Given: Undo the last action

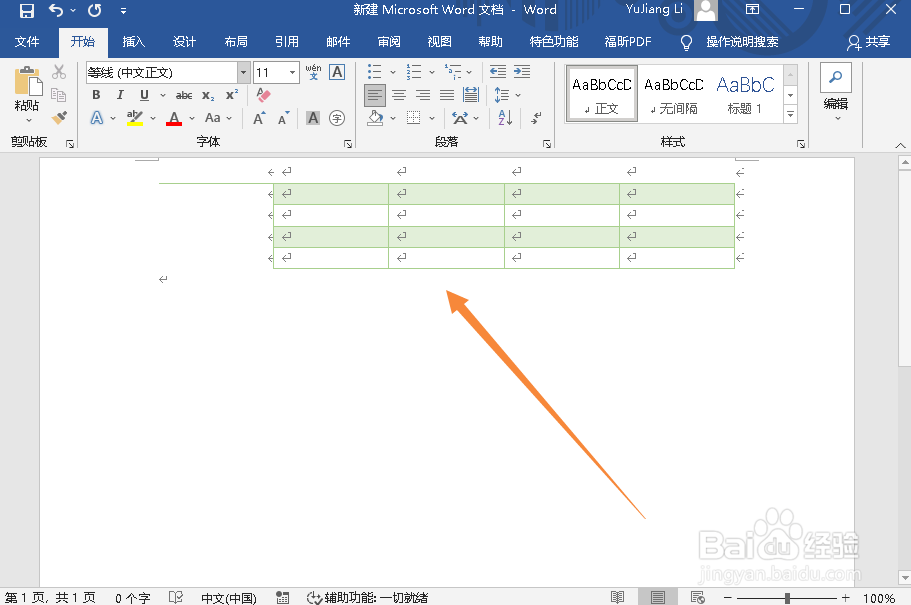Looking at the screenshot, I should point(56,10).
